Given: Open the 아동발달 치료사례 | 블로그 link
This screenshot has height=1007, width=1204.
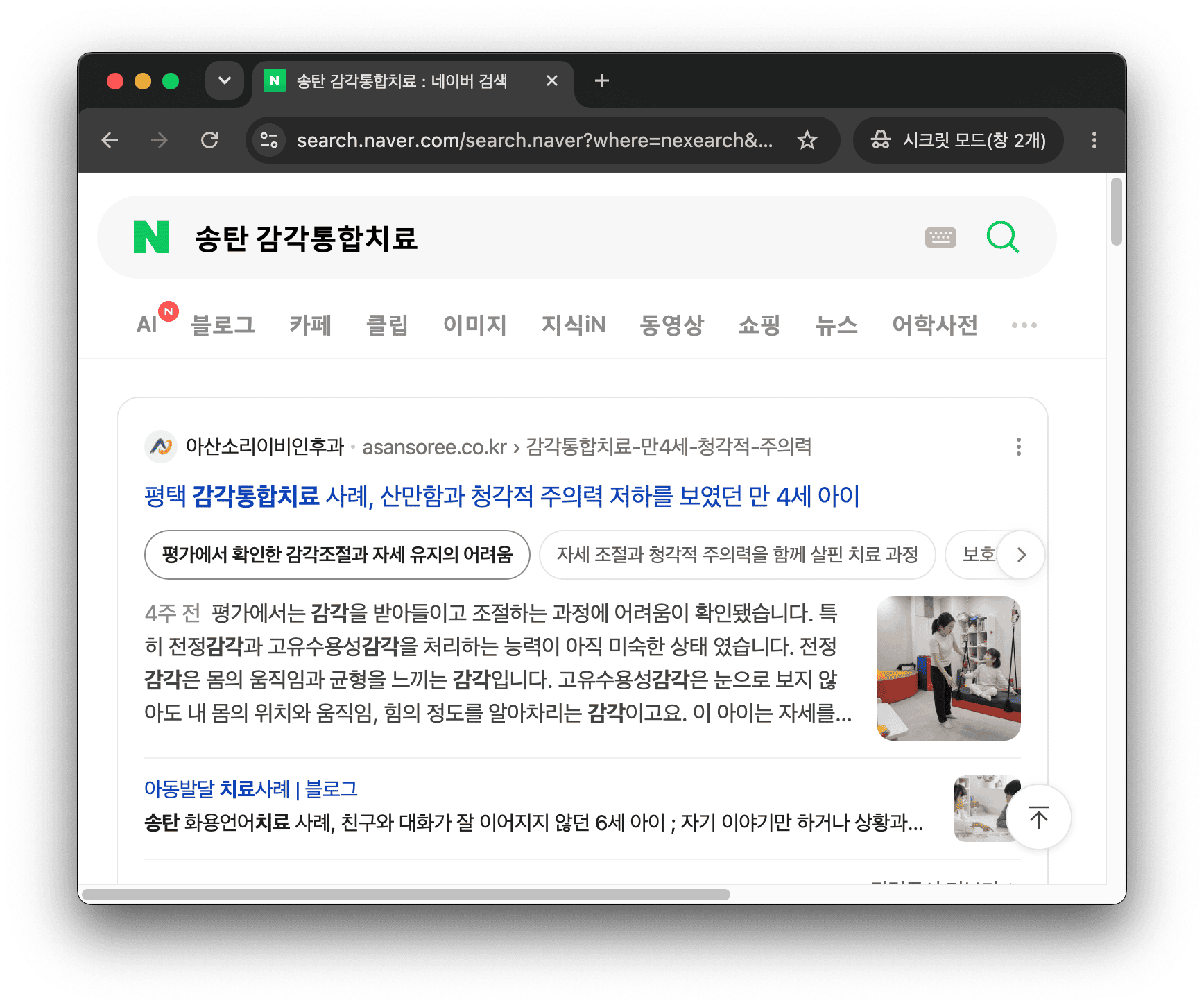Looking at the screenshot, I should (250, 789).
